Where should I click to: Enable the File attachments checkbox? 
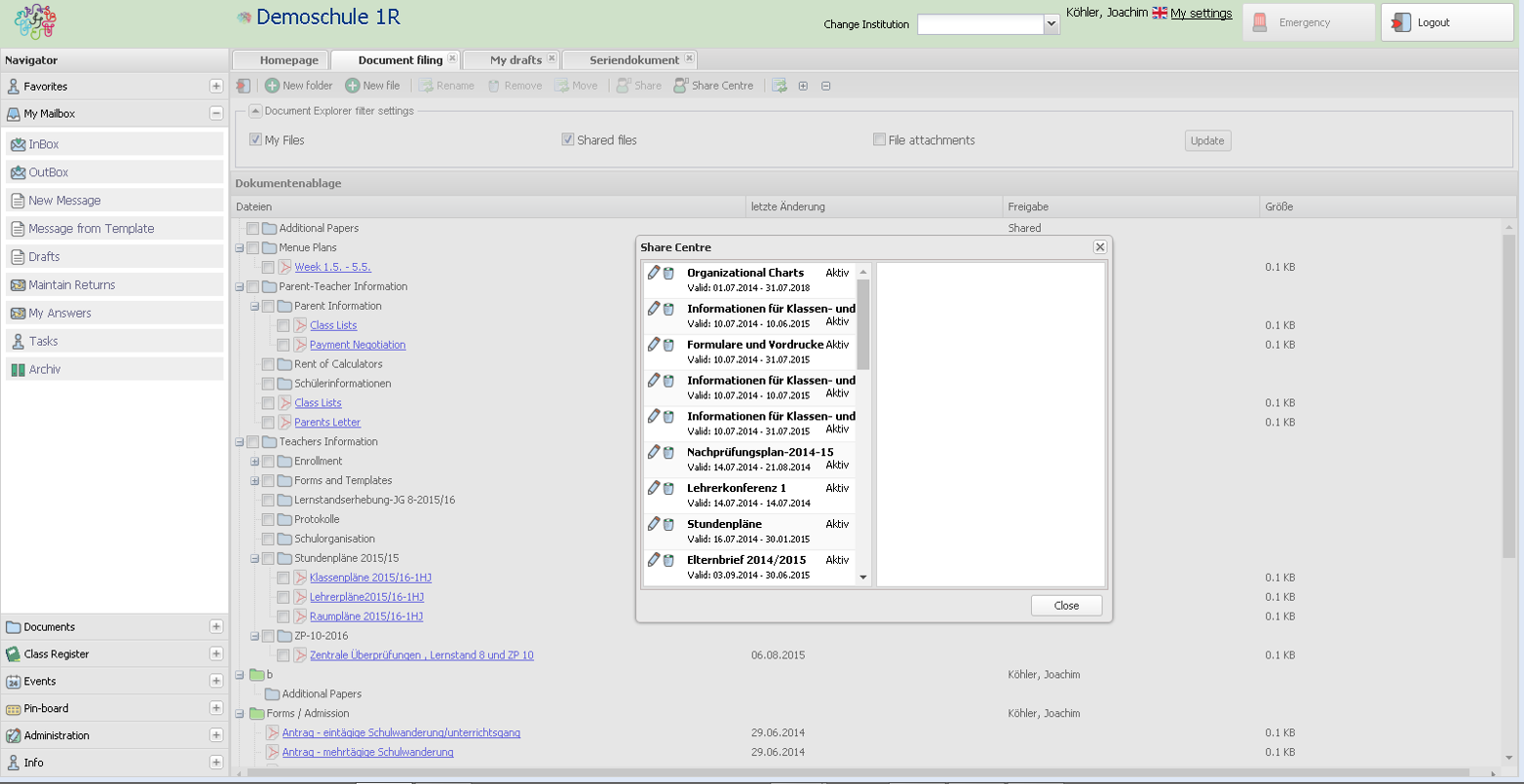[x=880, y=140]
